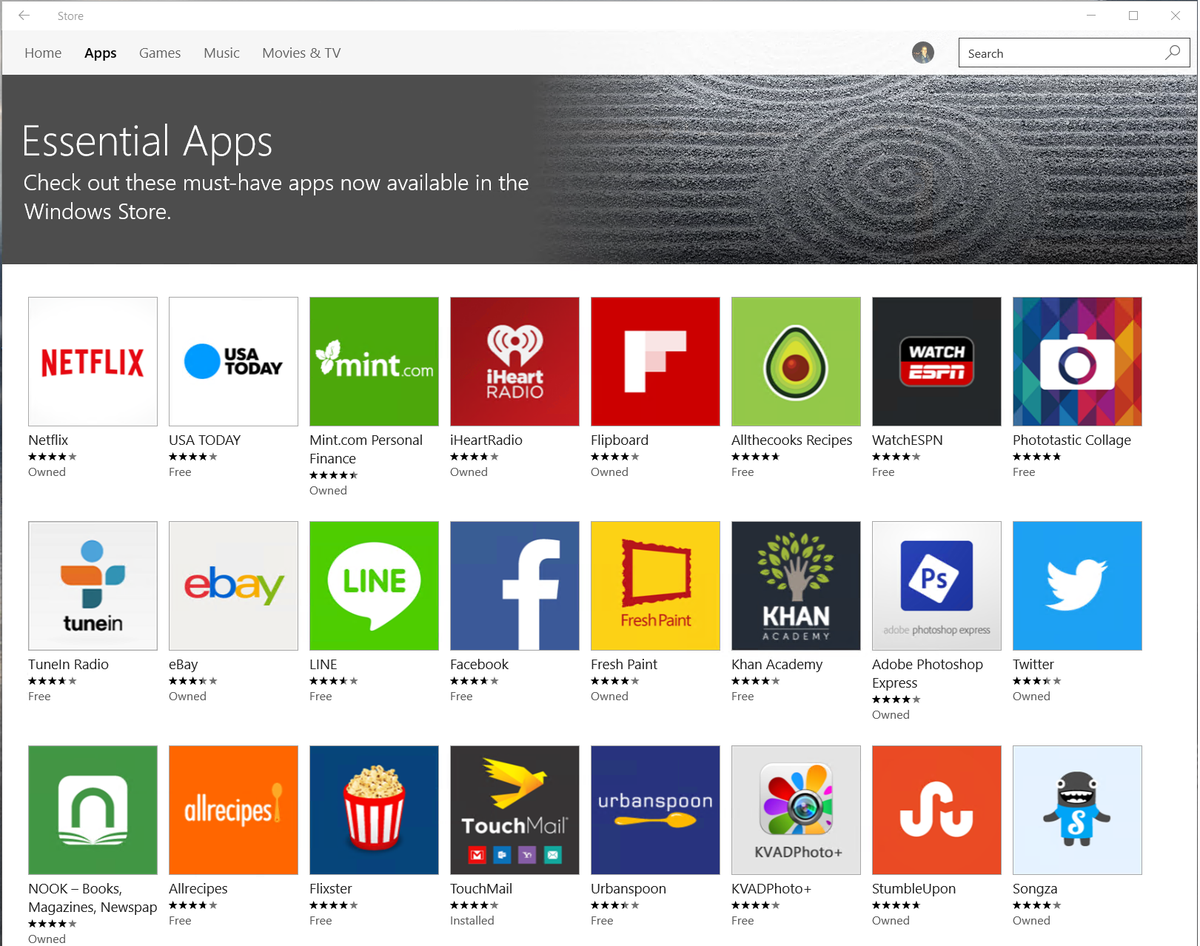
Task: Click the USA TODAY title text
Action: point(205,440)
